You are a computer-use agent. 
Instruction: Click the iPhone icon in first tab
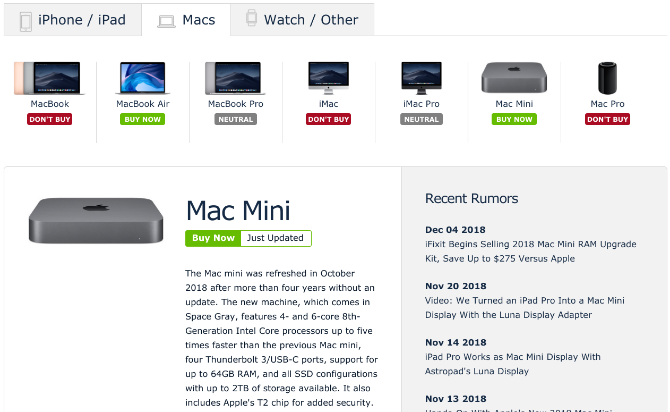[x=25, y=20]
